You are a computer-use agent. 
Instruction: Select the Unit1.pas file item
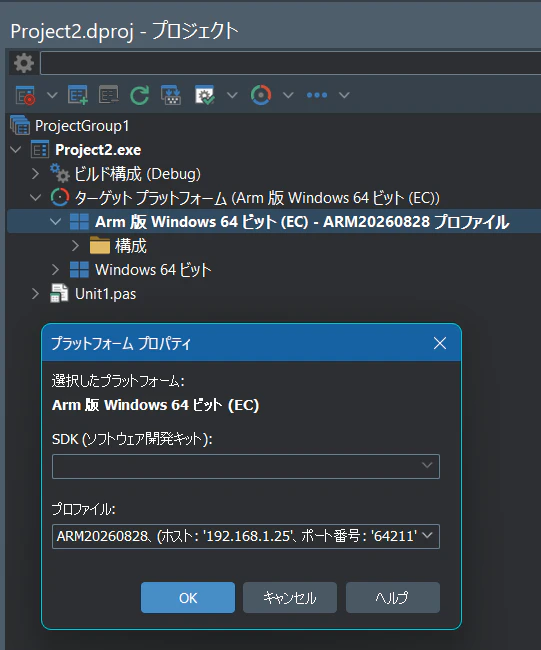coord(105,293)
